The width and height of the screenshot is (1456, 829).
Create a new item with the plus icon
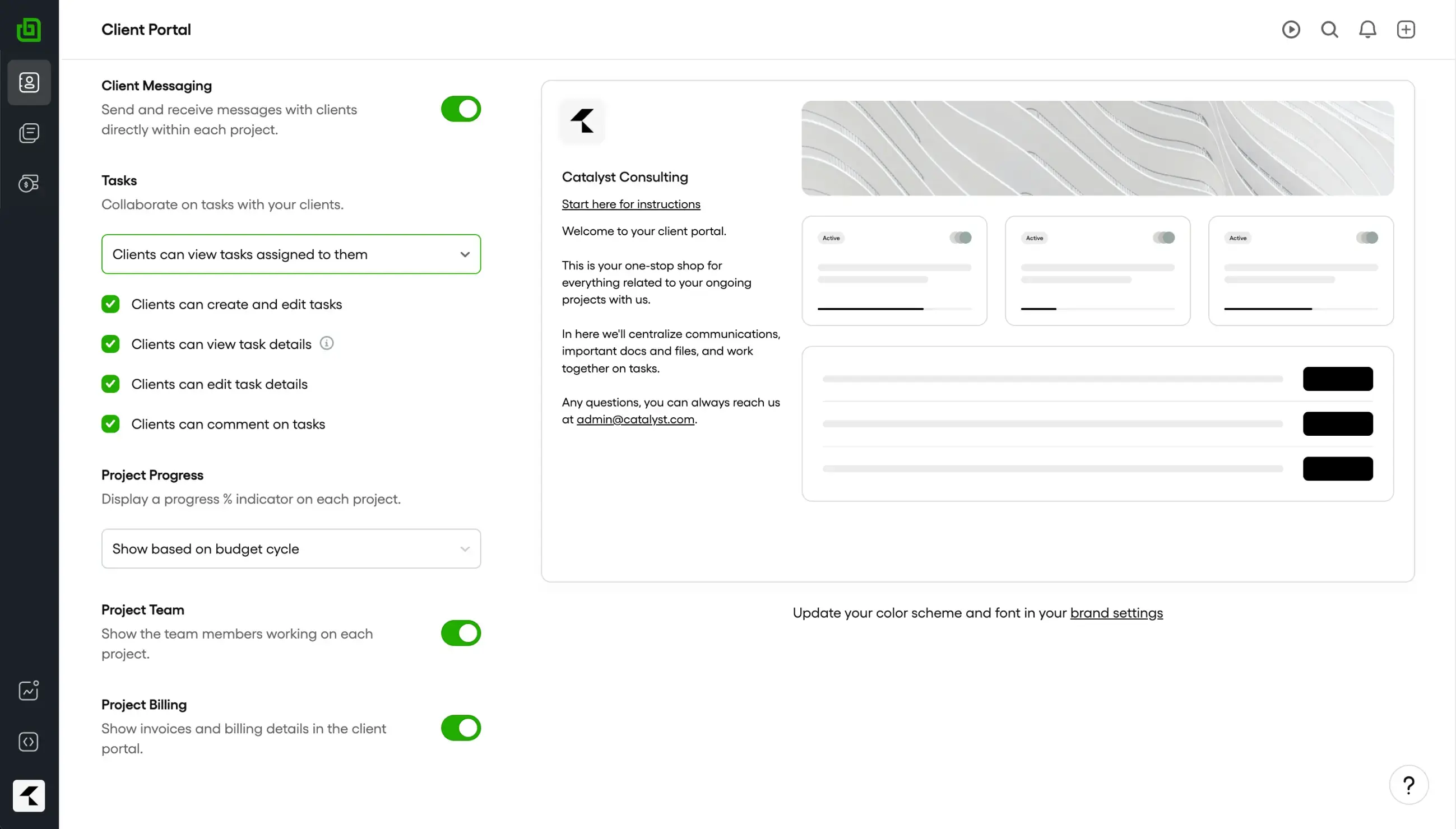(x=1406, y=29)
